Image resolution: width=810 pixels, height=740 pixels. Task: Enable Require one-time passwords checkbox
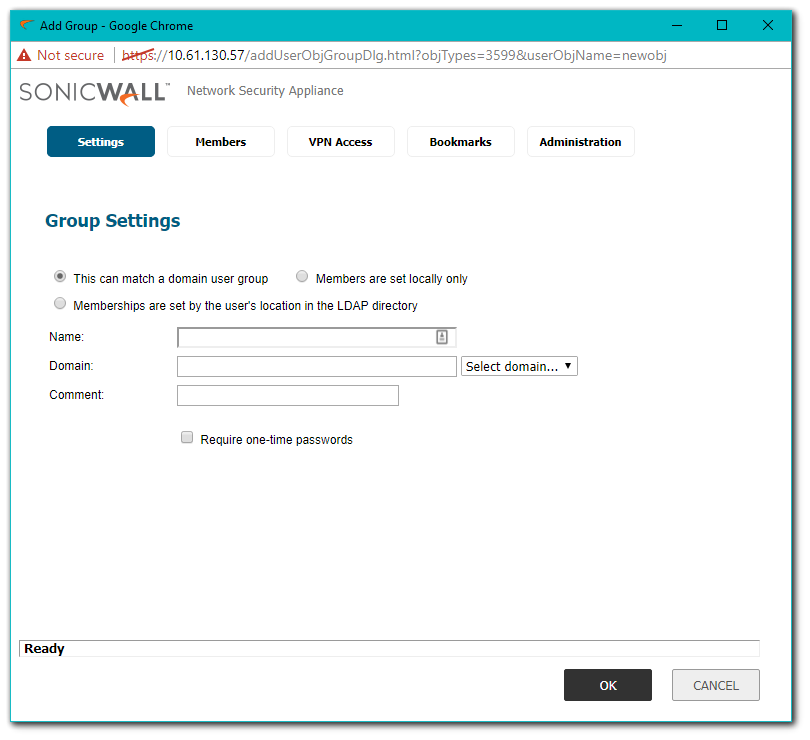click(187, 438)
